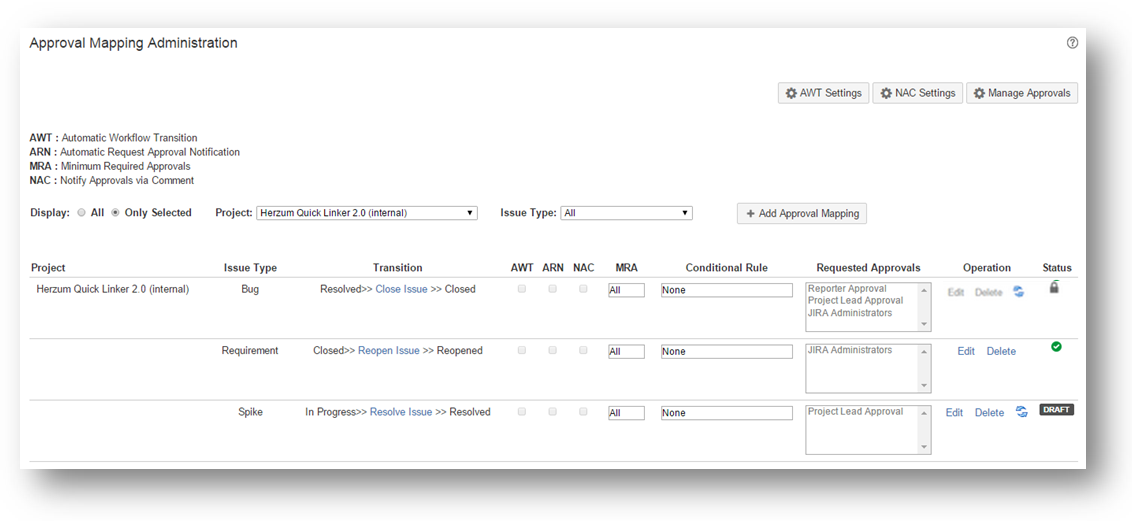This screenshot has height=521, width=1132.
Task: Select the All display radio button
Action: (x=82, y=213)
